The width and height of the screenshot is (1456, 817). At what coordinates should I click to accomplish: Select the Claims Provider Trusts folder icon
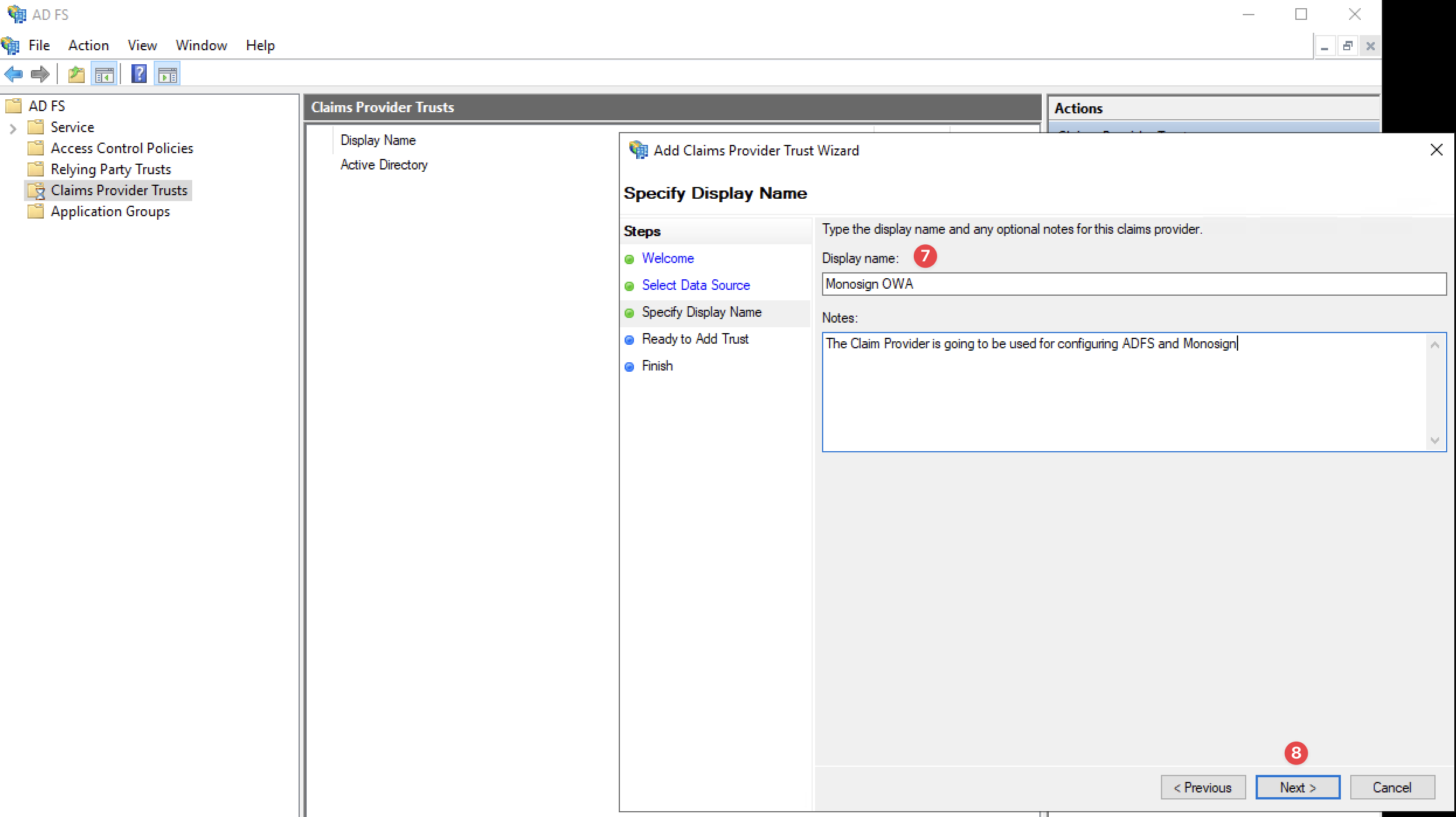click(x=37, y=190)
